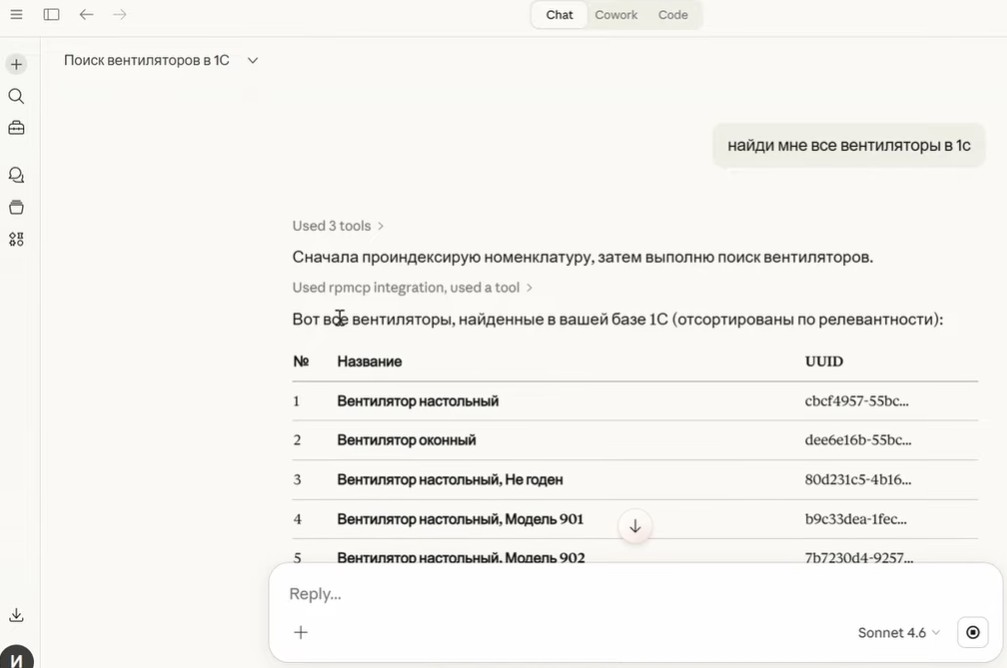Start a new chat with plus icon
The width and height of the screenshot is (1007, 668).
pyautogui.click(x=16, y=64)
